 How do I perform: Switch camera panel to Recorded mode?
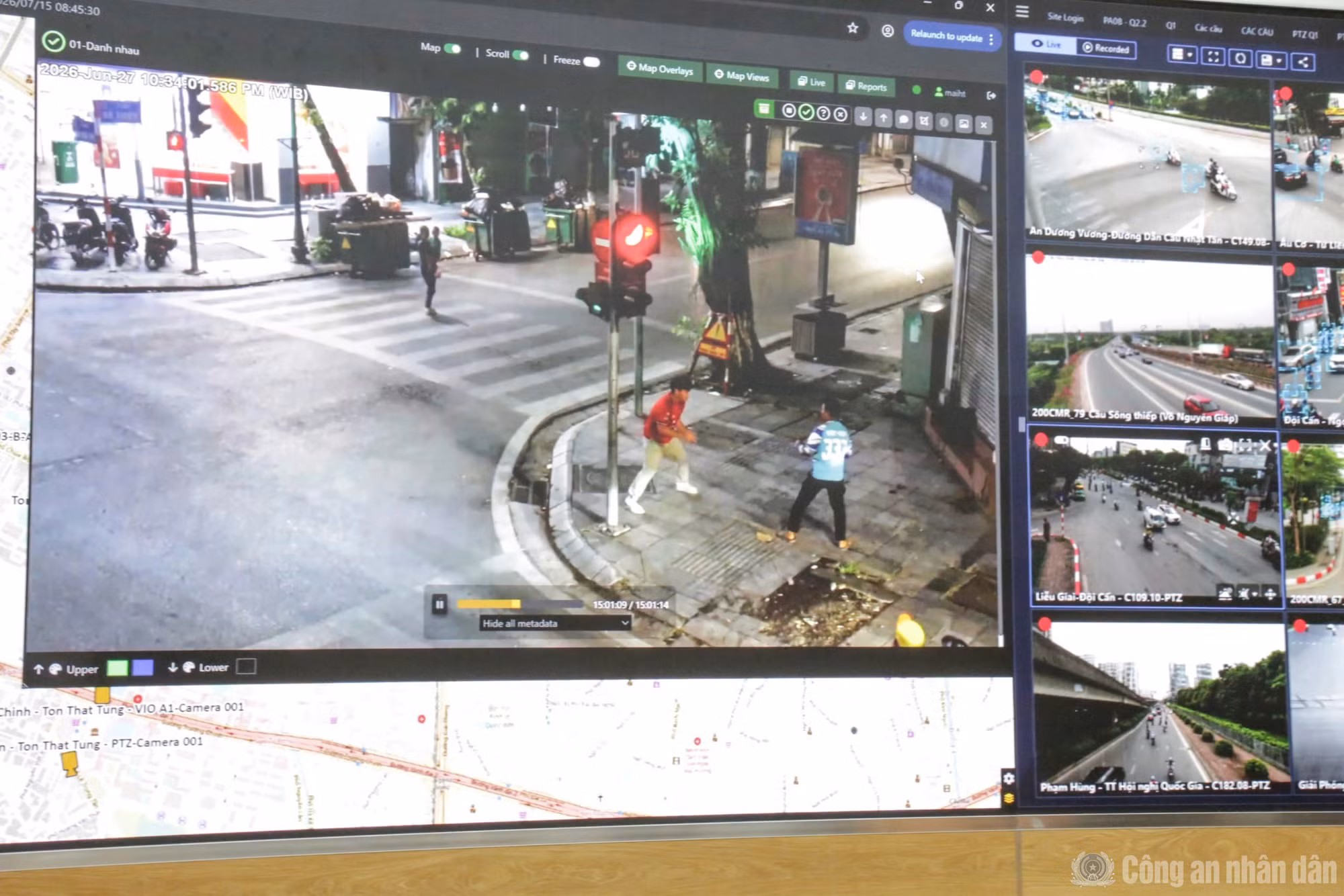coord(1105,48)
